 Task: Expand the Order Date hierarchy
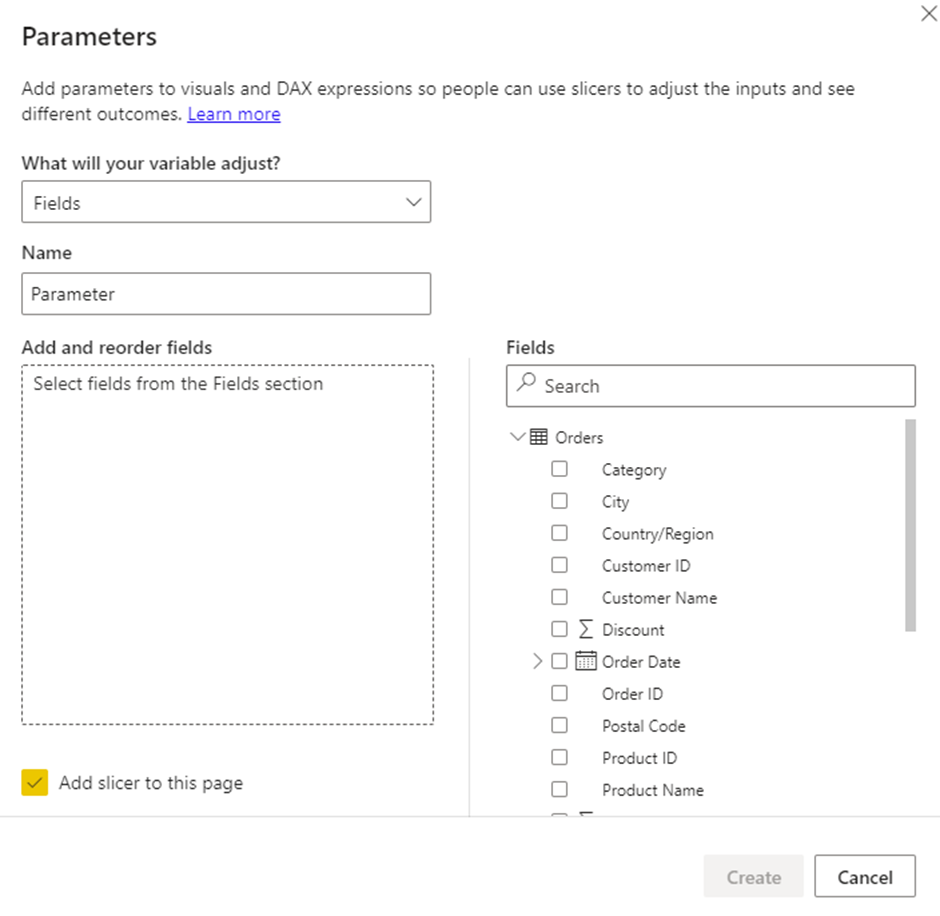(537, 661)
